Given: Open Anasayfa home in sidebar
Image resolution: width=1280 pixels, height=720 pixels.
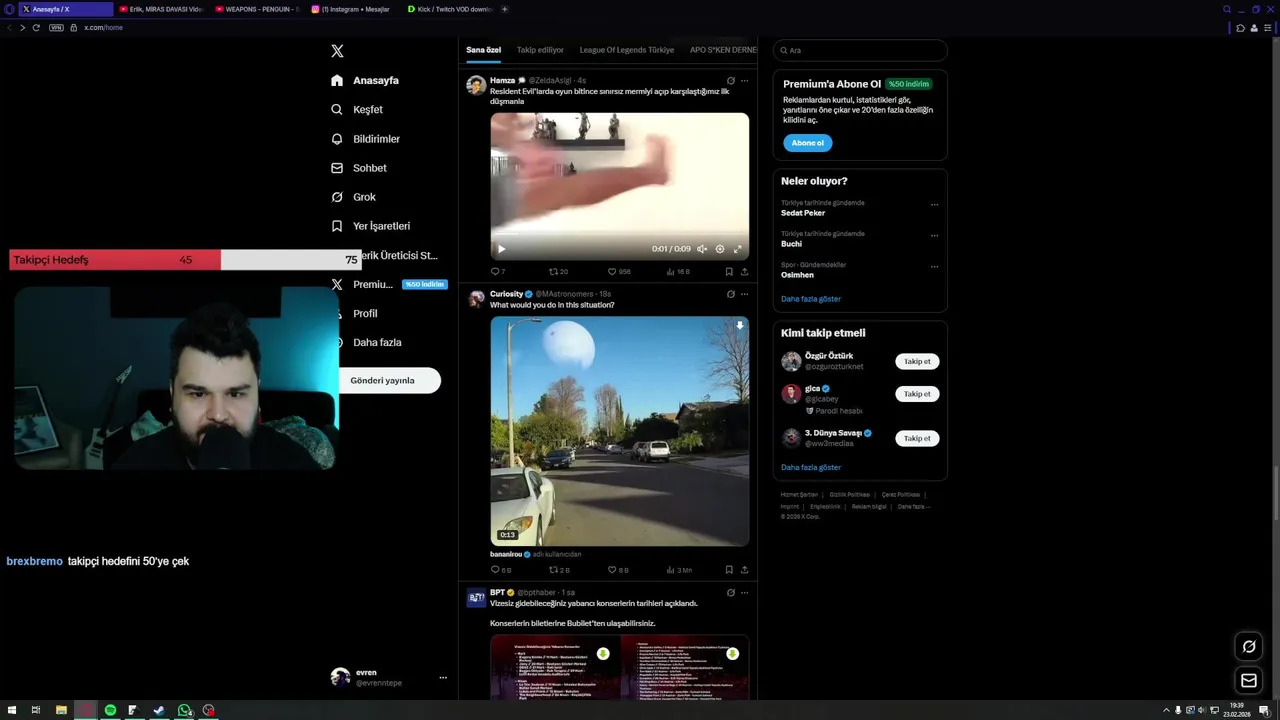Looking at the screenshot, I should 365,80.
